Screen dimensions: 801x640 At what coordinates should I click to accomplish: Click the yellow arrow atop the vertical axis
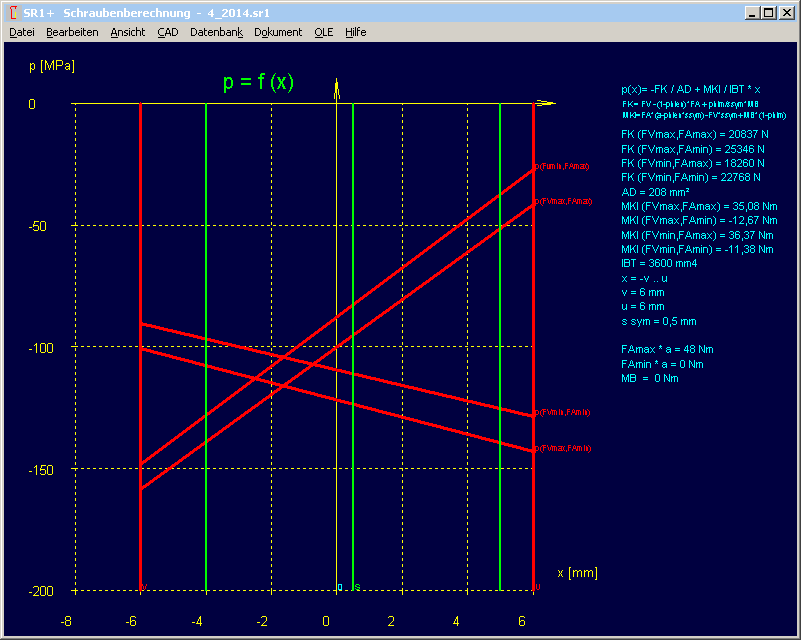pyautogui.click(x=337, y=88)
